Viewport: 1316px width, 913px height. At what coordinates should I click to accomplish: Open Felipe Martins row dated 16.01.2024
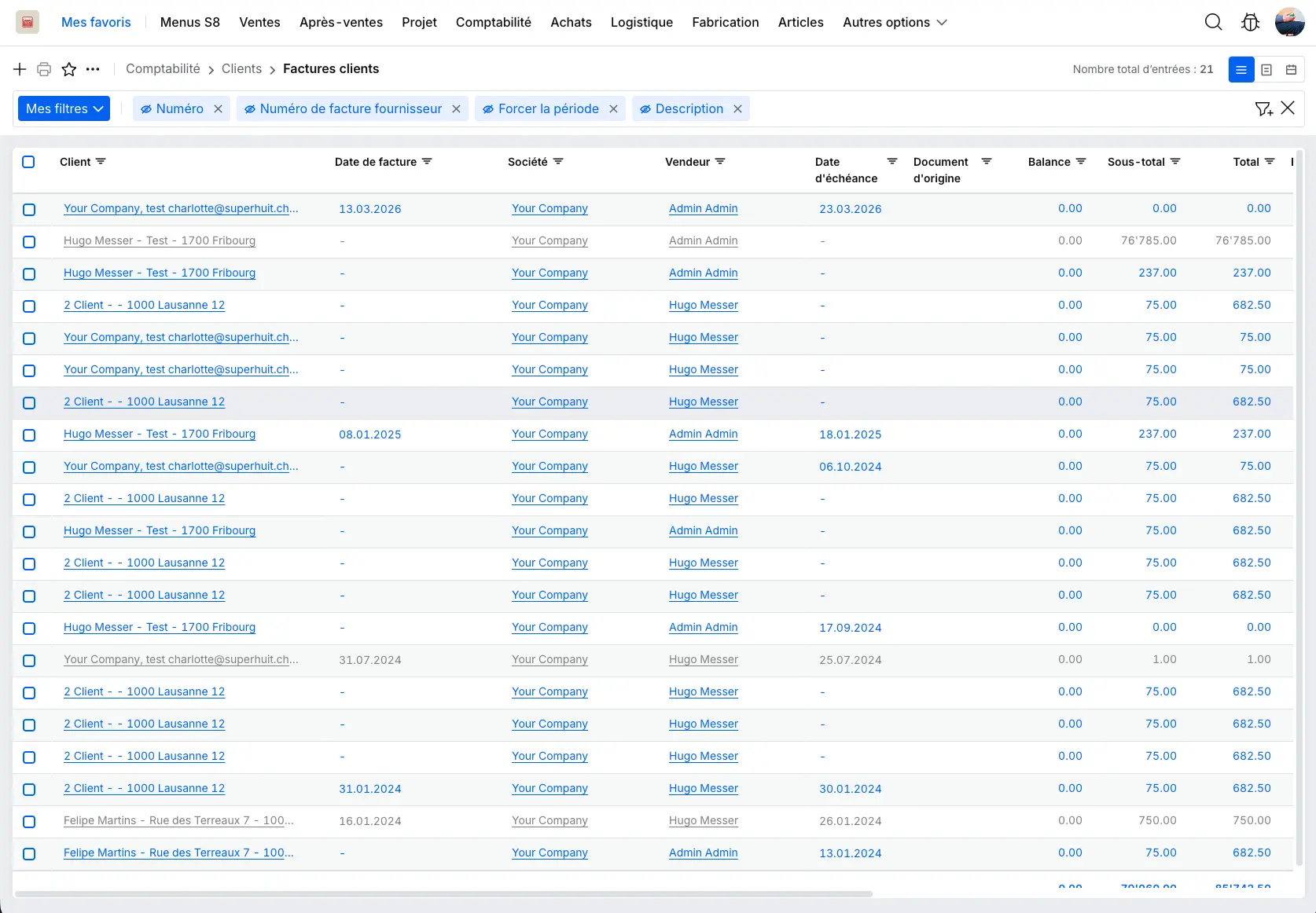coord(178,821)
